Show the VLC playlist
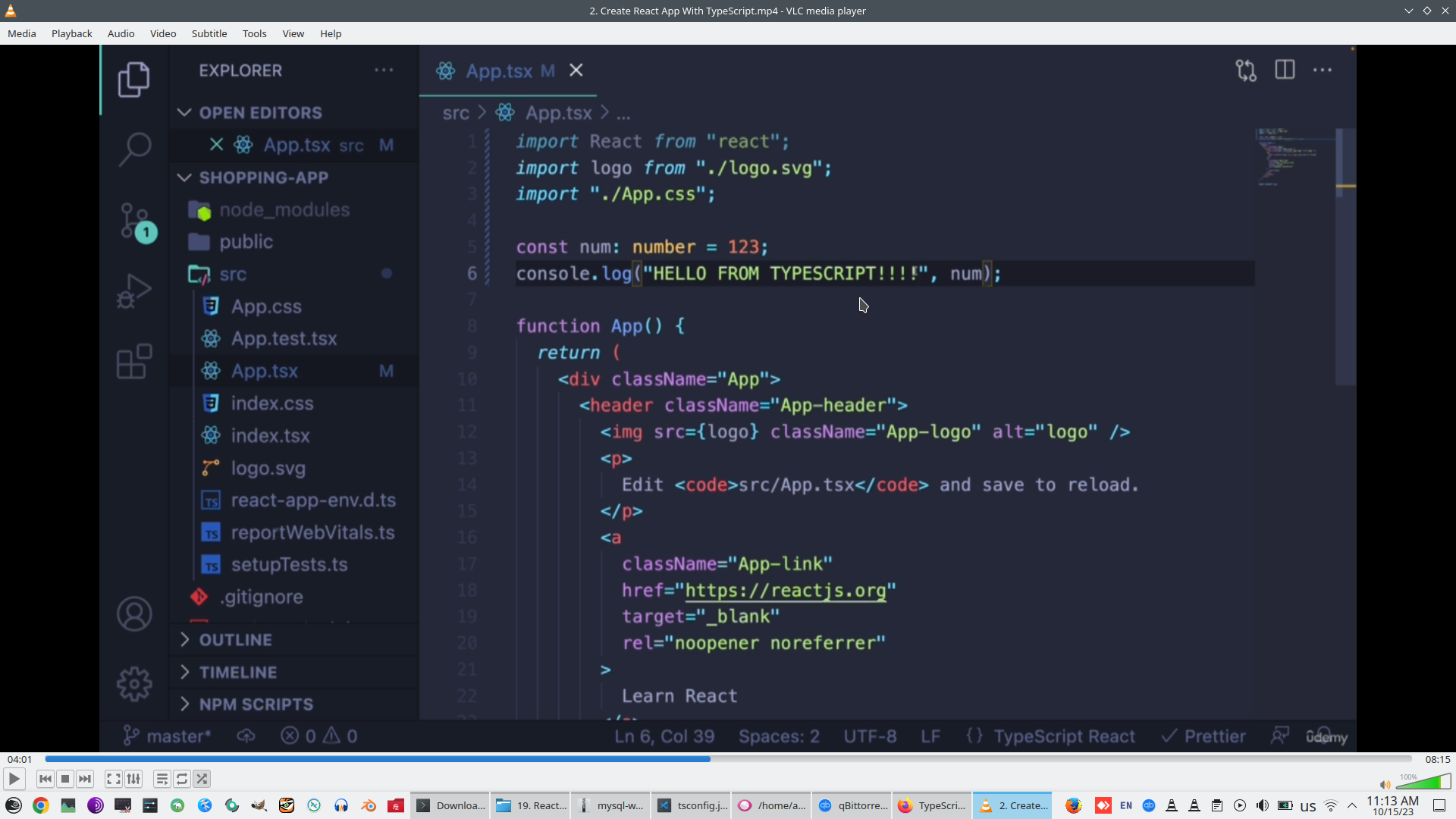This screenshot has height=819, width=1456. coord(162,779)
